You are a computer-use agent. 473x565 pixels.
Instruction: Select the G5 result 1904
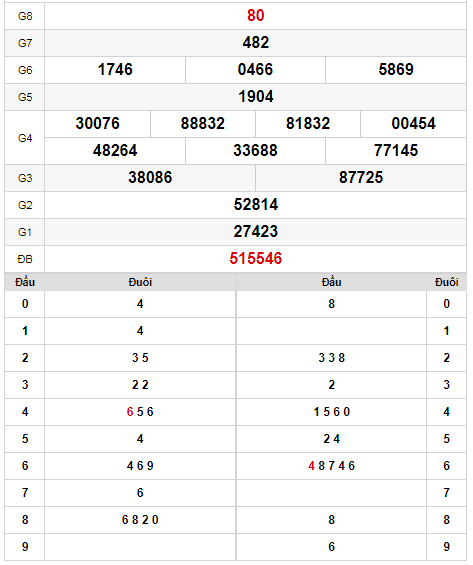pos(255,97)
